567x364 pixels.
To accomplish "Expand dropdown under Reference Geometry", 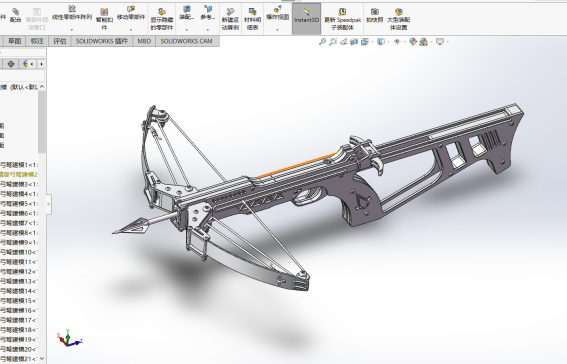I will (x=208, y=29).
